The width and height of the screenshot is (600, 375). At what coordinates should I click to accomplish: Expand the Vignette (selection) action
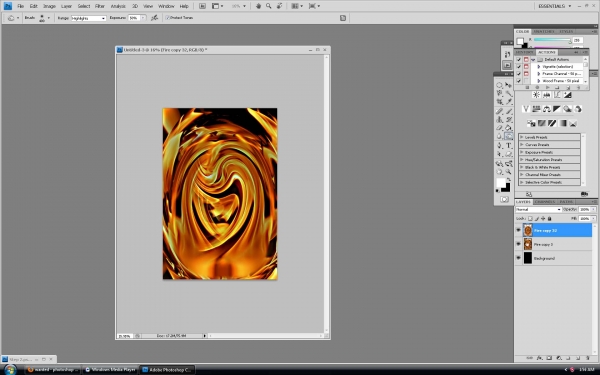[539, 67]
